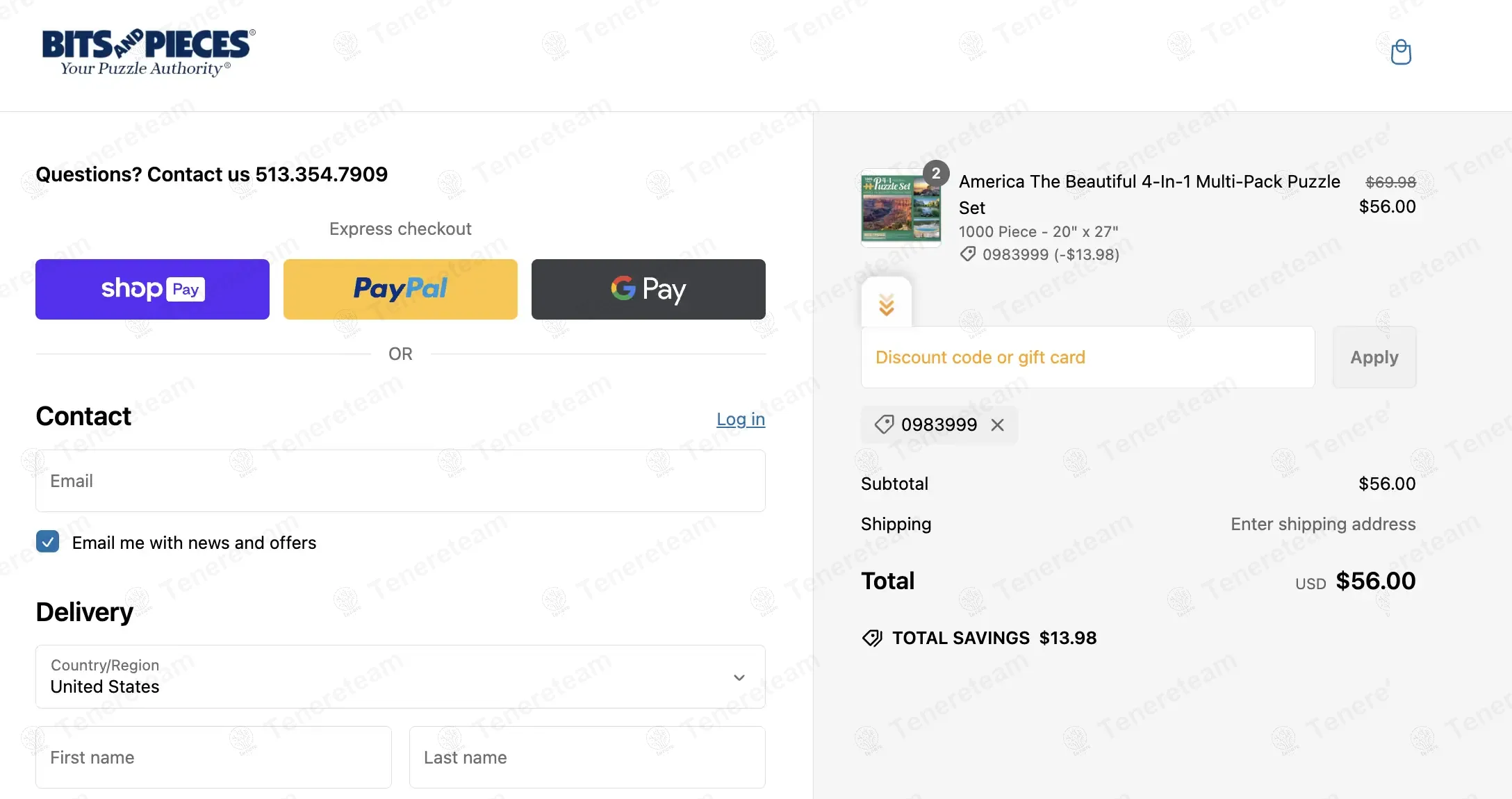The image size is (1512, 799).
Task: Click the tag icon on 0983999 chip
Action: tap(884, 425)
